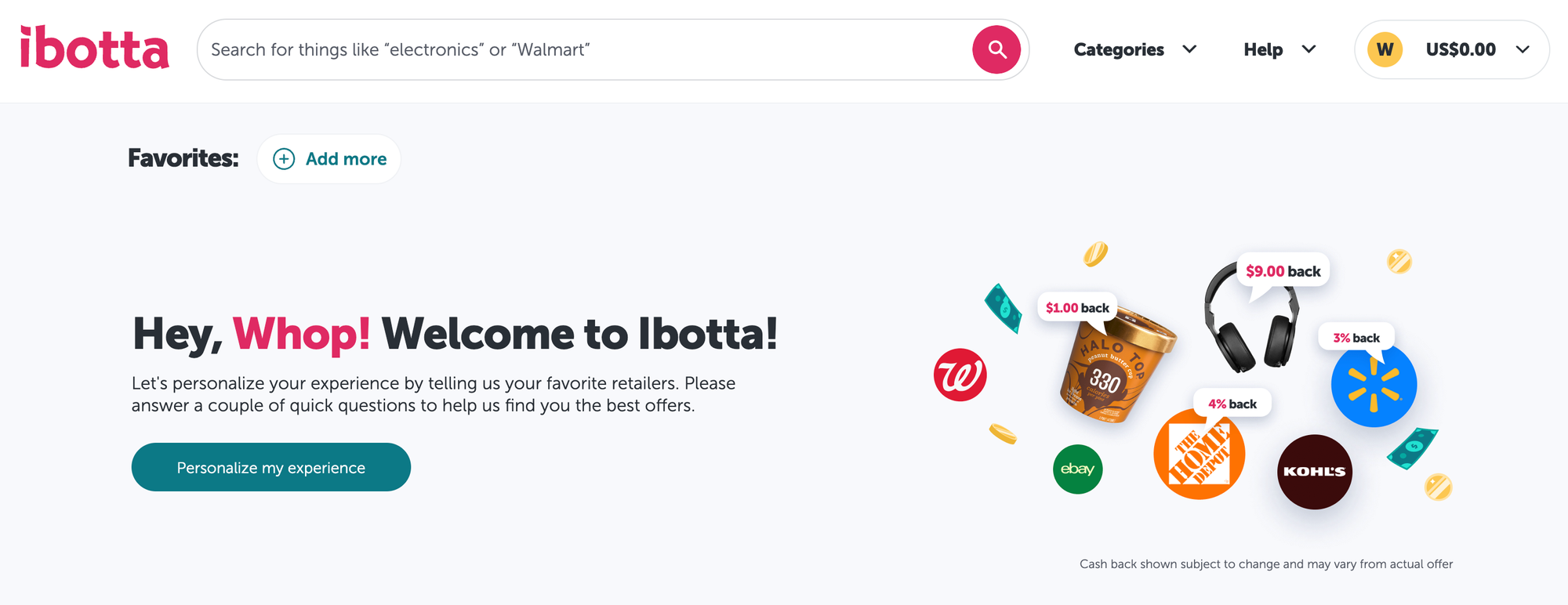This screenshot has height=605, width=1568.
Task: Click the $1.00 back Halo Top offer
Action: [1076, 306]
